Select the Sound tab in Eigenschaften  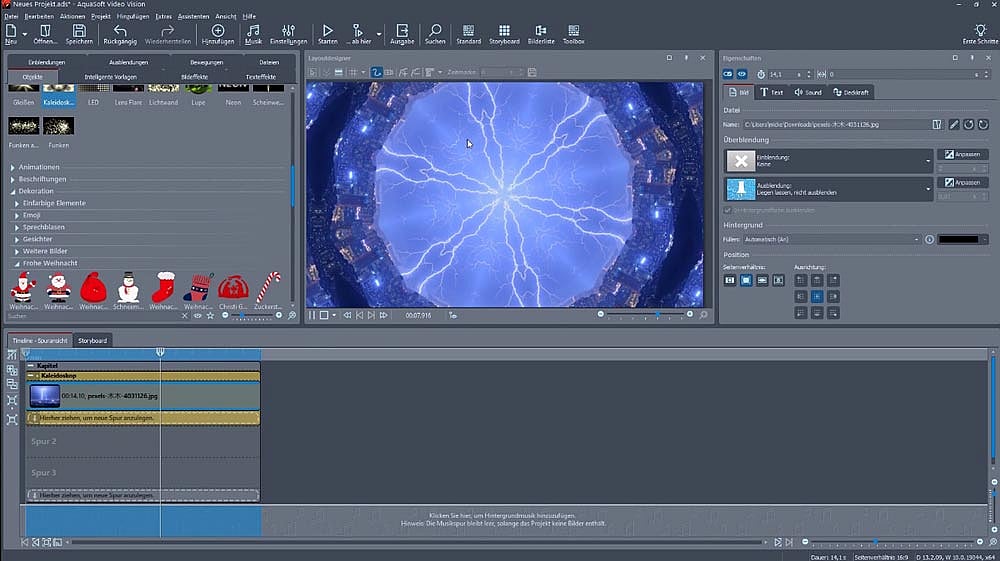point(808,92)
